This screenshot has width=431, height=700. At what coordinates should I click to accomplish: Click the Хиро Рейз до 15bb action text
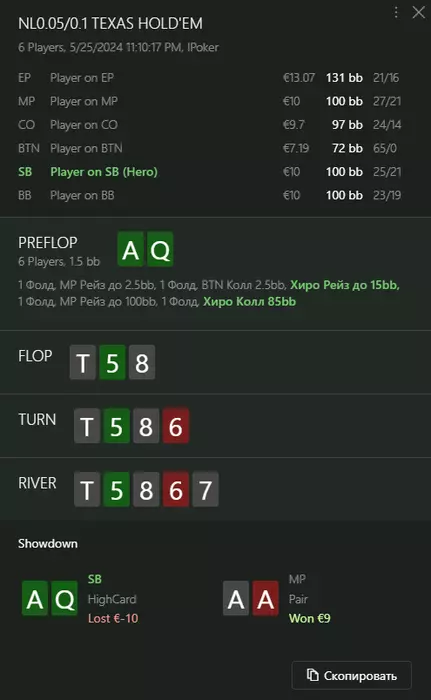[345, 285]
